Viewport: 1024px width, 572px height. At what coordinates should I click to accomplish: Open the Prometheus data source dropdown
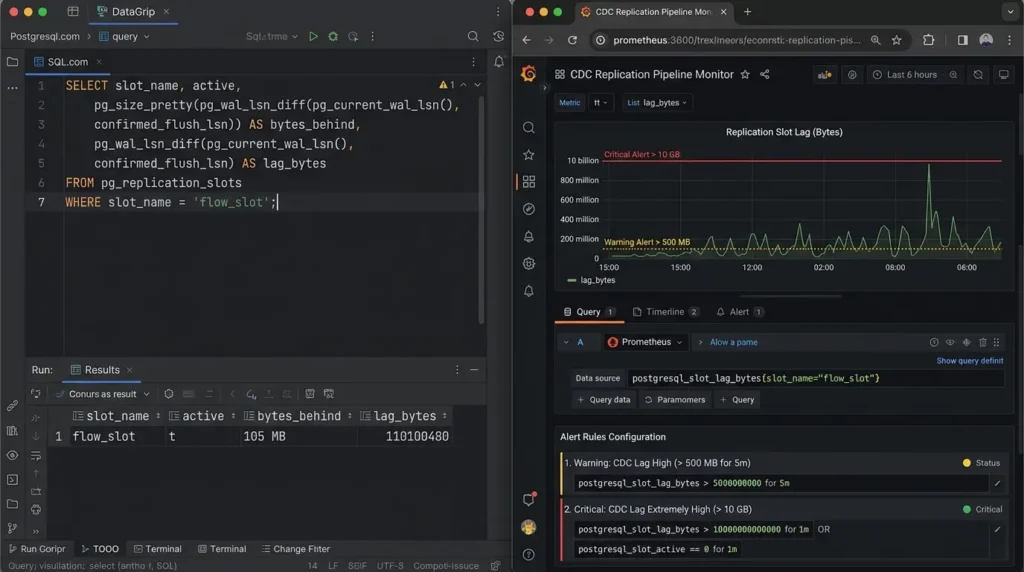645,342
